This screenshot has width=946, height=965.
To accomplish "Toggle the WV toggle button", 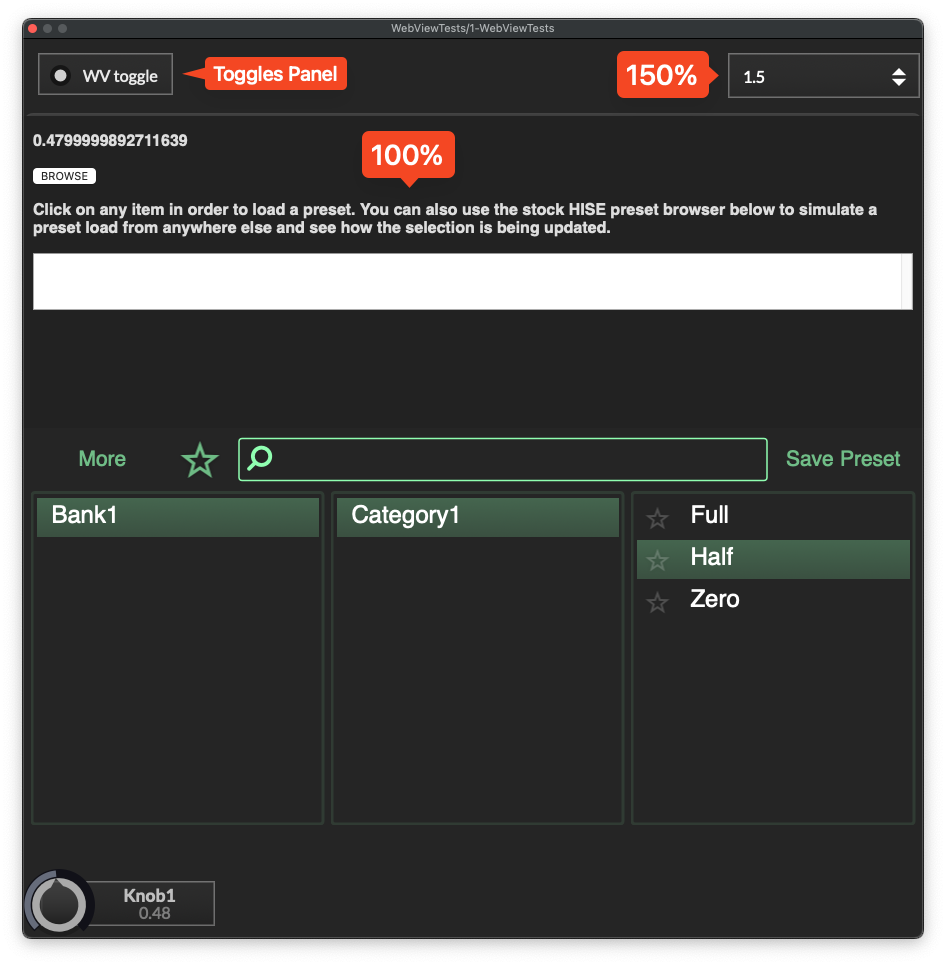I will [x=105, y=75].
